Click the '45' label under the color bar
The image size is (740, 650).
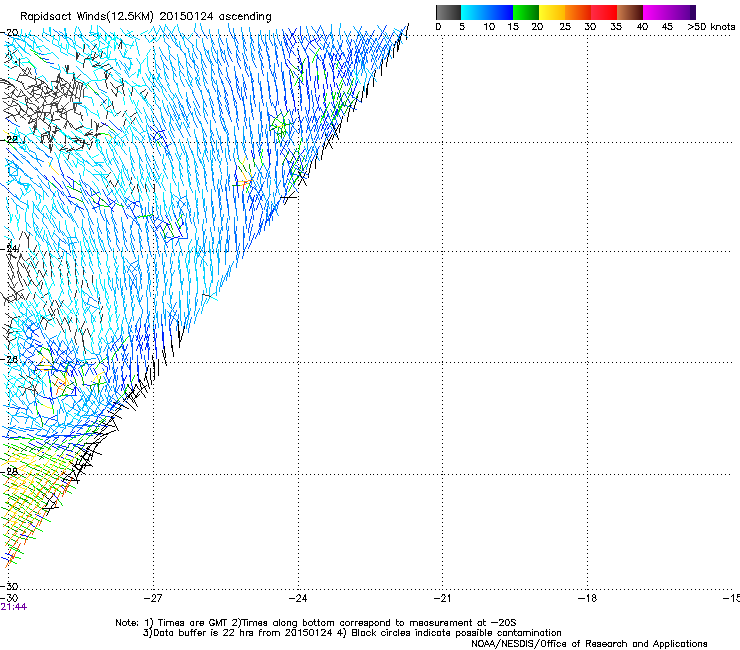[667, 27]
